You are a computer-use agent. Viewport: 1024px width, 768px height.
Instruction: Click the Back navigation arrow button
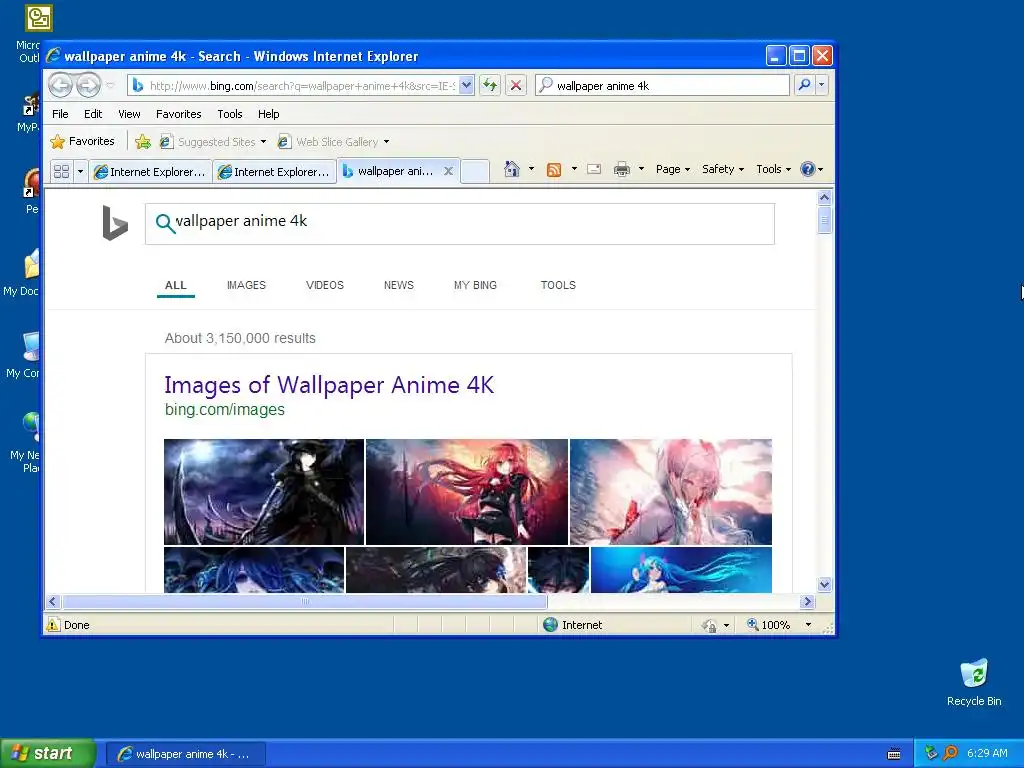61,85
